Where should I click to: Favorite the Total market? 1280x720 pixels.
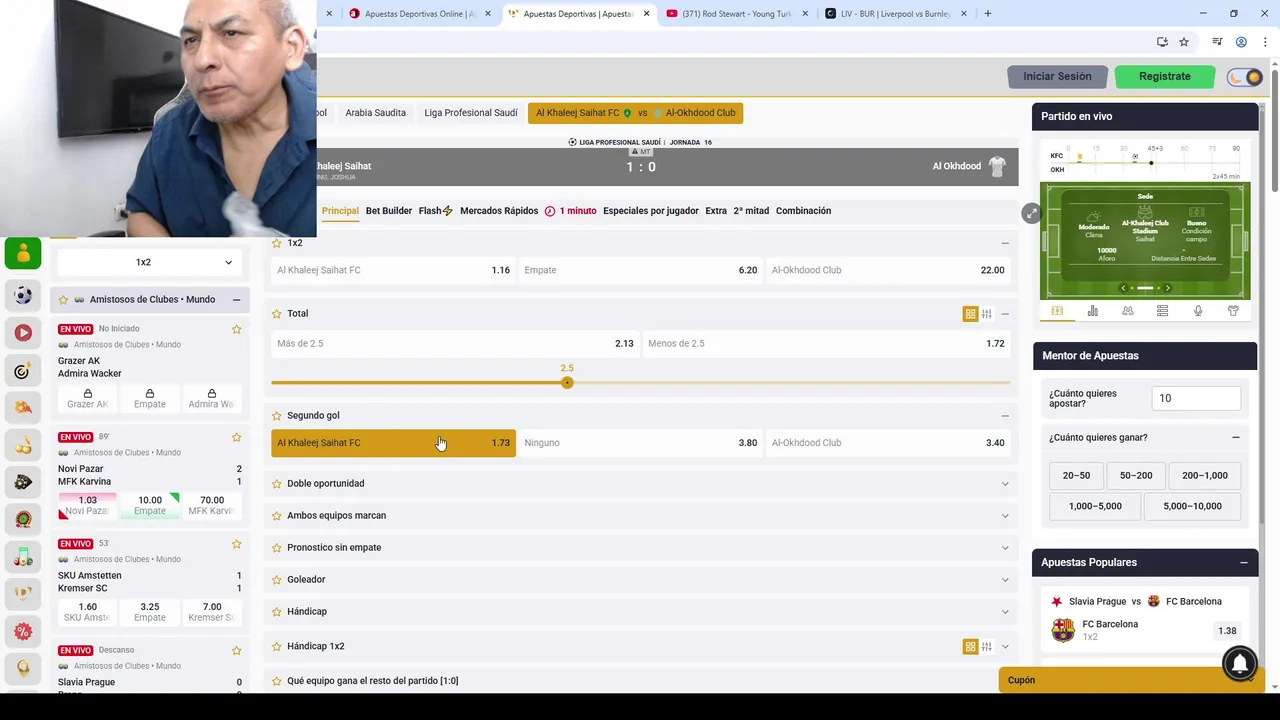tap(277, 313)
